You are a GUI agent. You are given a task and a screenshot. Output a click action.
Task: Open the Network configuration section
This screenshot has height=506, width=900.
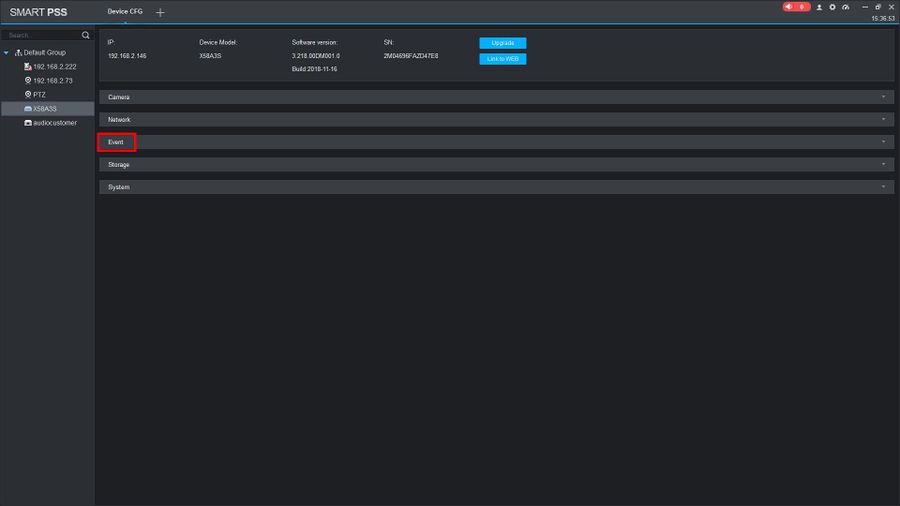(496, 119)
